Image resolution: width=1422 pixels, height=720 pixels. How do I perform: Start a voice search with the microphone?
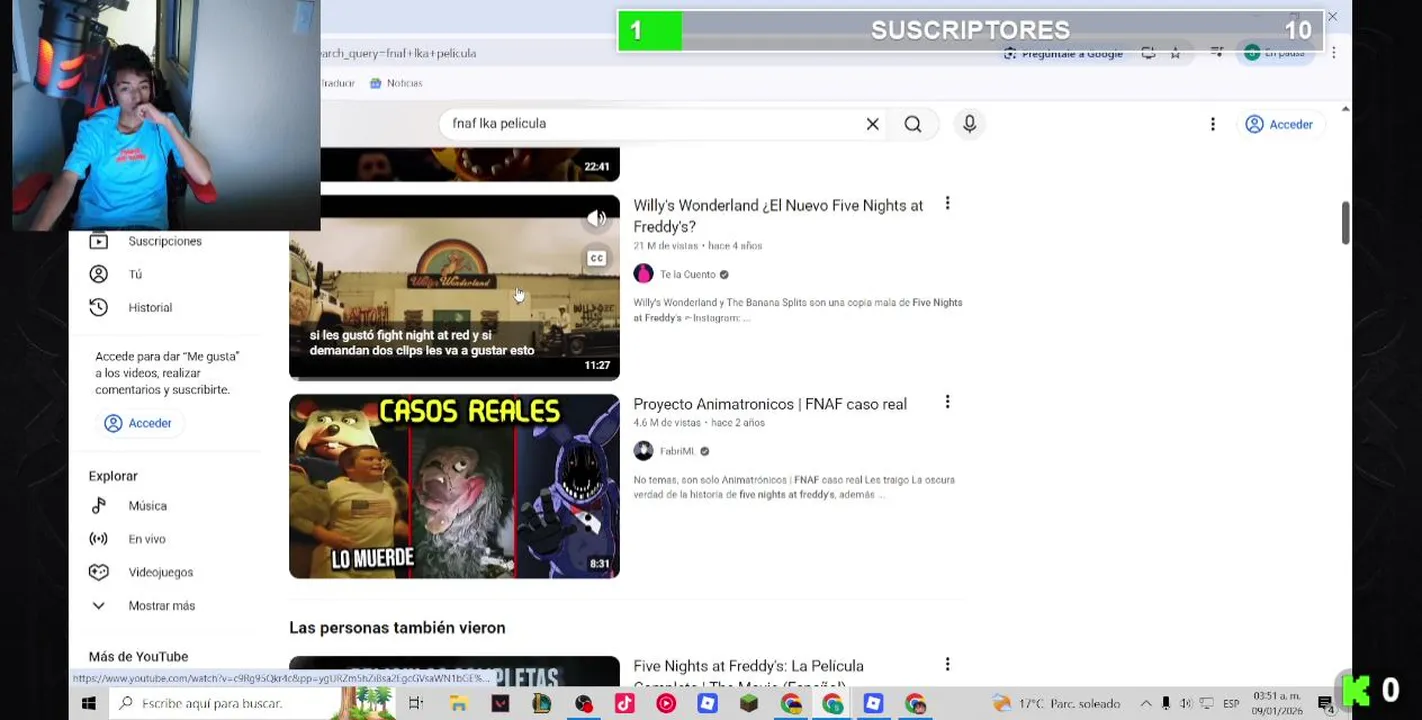(969, 124)
